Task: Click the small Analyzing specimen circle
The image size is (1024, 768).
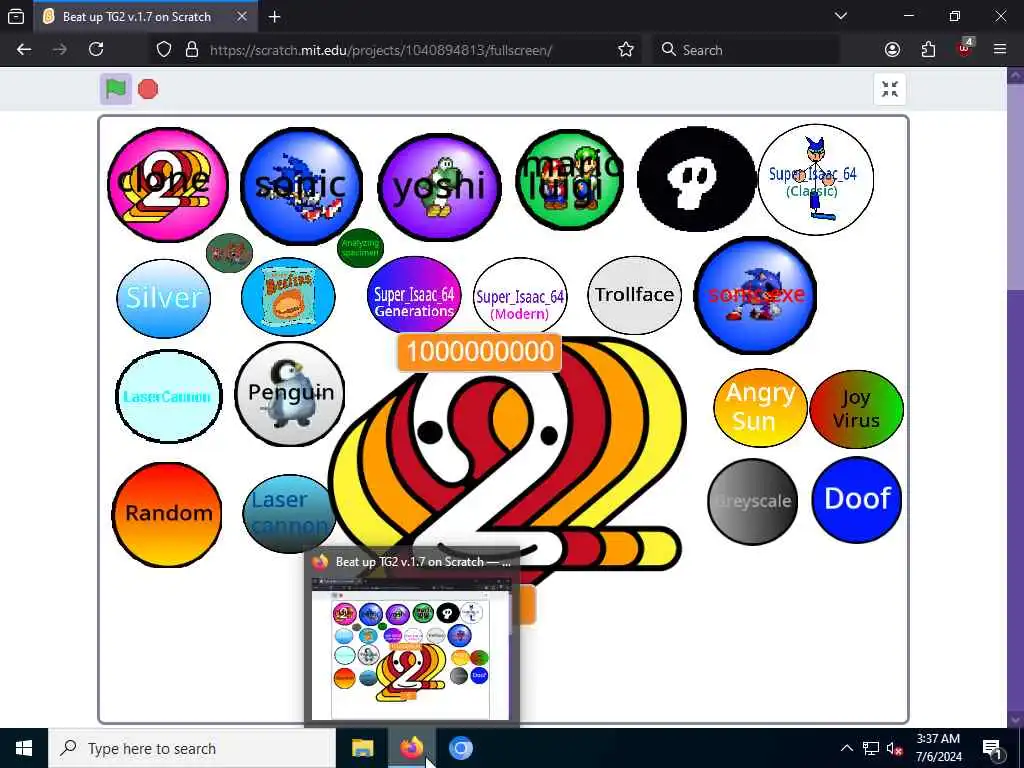Action: pos(360,248)
